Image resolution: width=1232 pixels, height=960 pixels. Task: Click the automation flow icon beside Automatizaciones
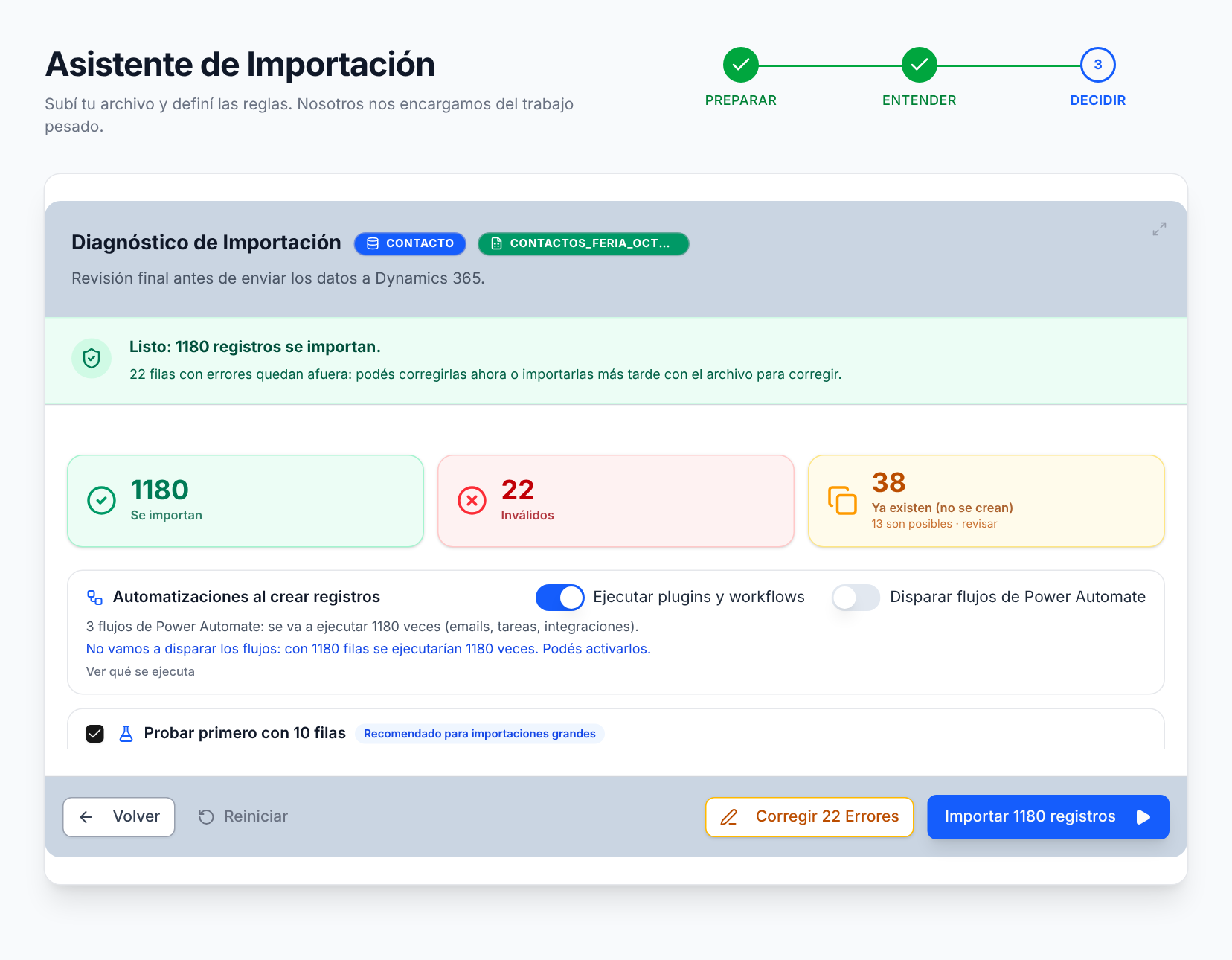tap(94, 598)
